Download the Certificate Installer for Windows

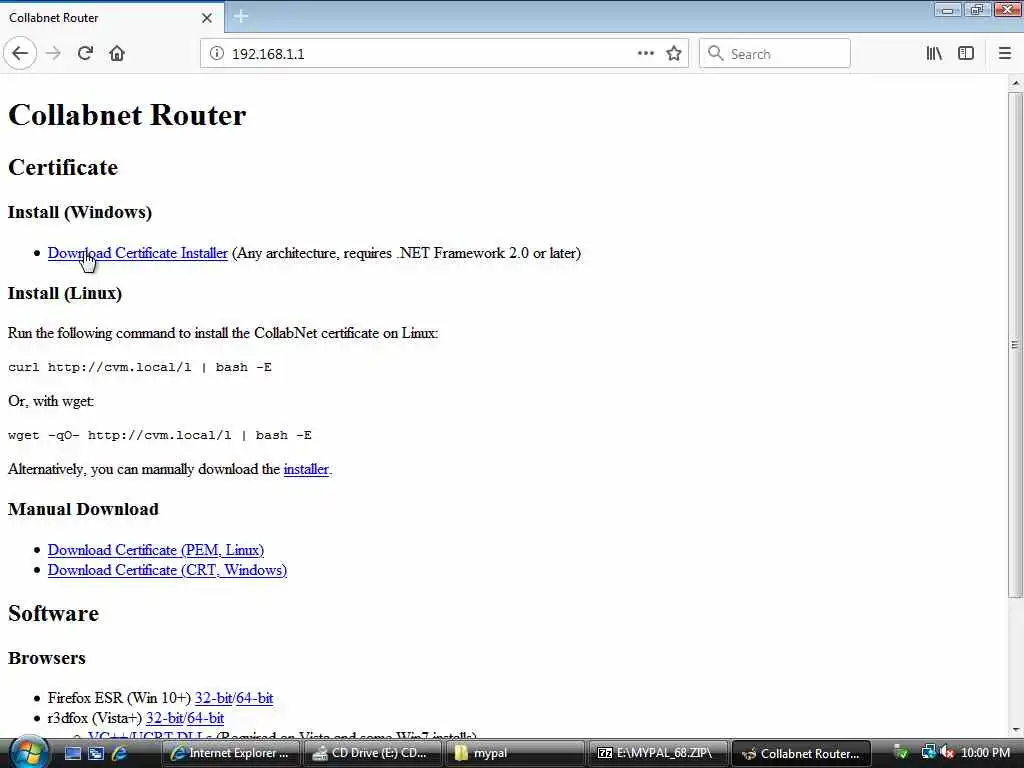click(x=138, y=253)
